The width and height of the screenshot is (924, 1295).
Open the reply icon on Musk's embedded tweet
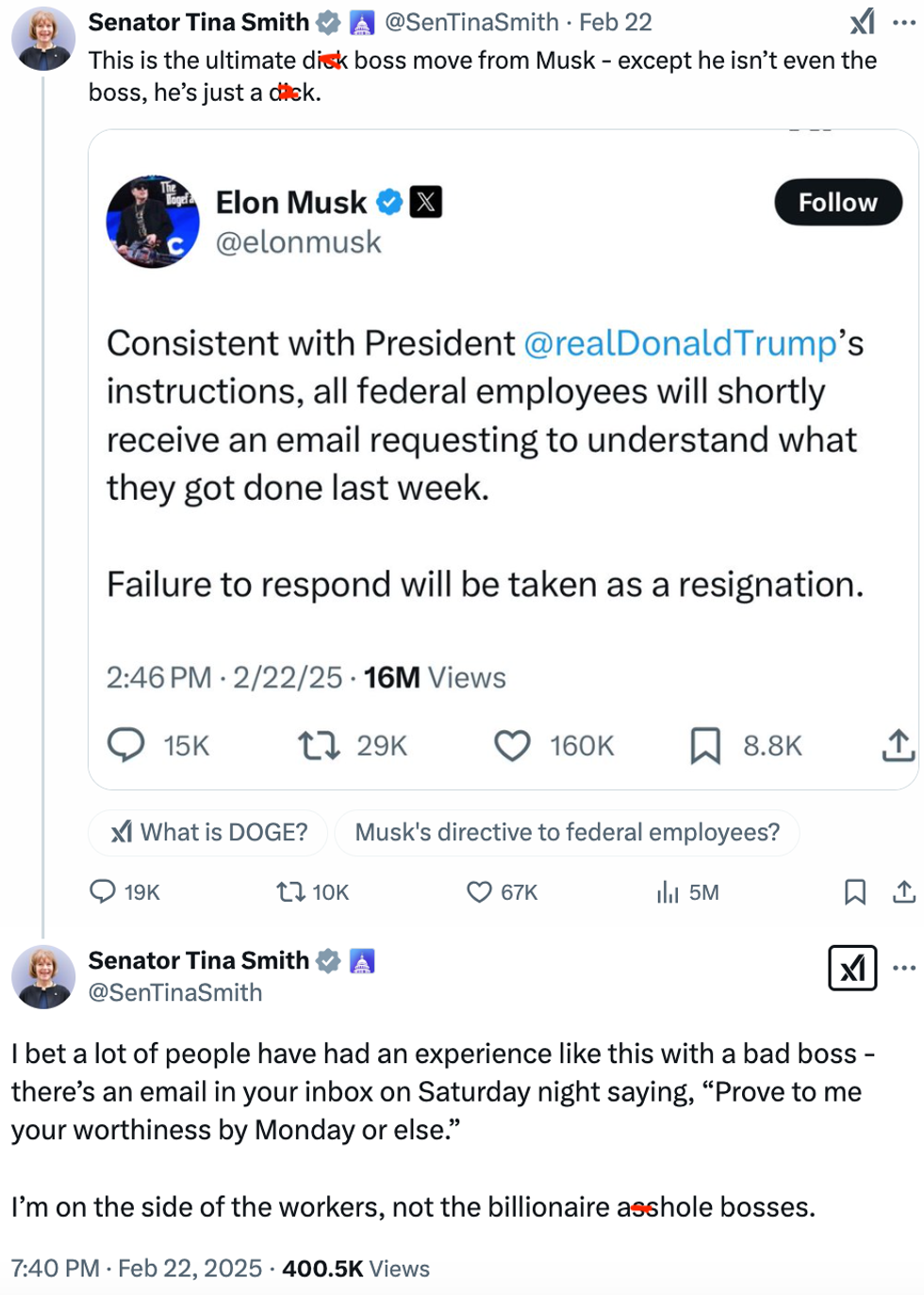(125, 746)
